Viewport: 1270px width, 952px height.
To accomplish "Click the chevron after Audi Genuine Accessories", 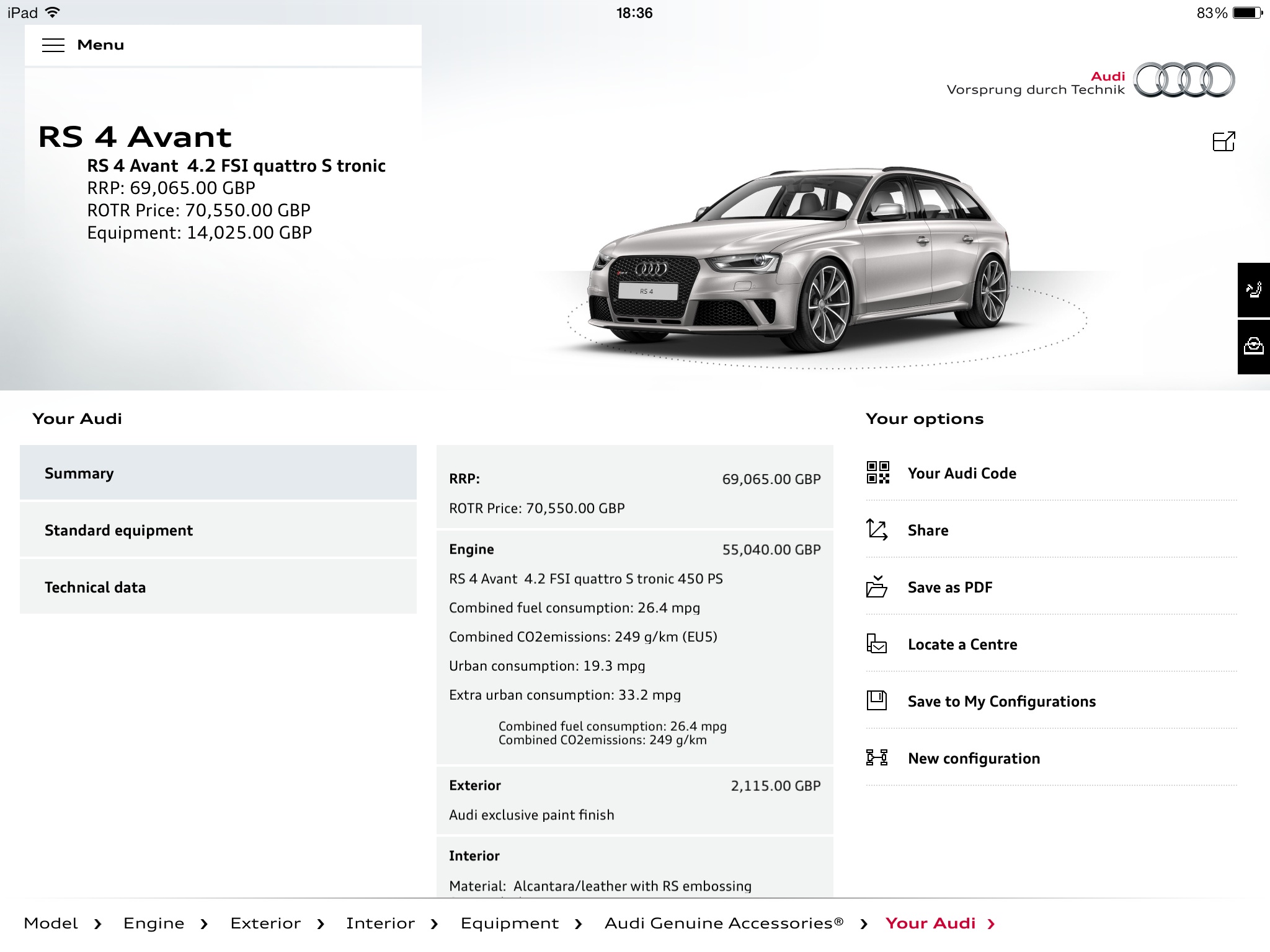I will [x=864, y=924].
